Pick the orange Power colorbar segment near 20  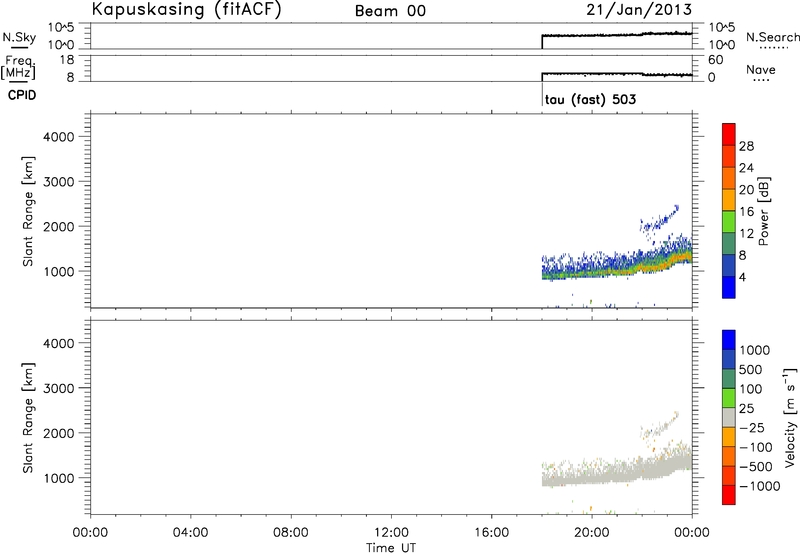(729, 178)
